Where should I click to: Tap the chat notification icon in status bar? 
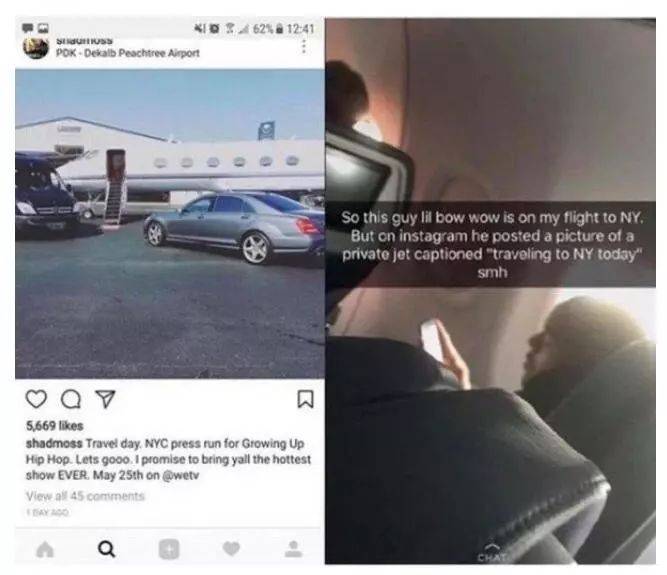(x=28, y=28)
